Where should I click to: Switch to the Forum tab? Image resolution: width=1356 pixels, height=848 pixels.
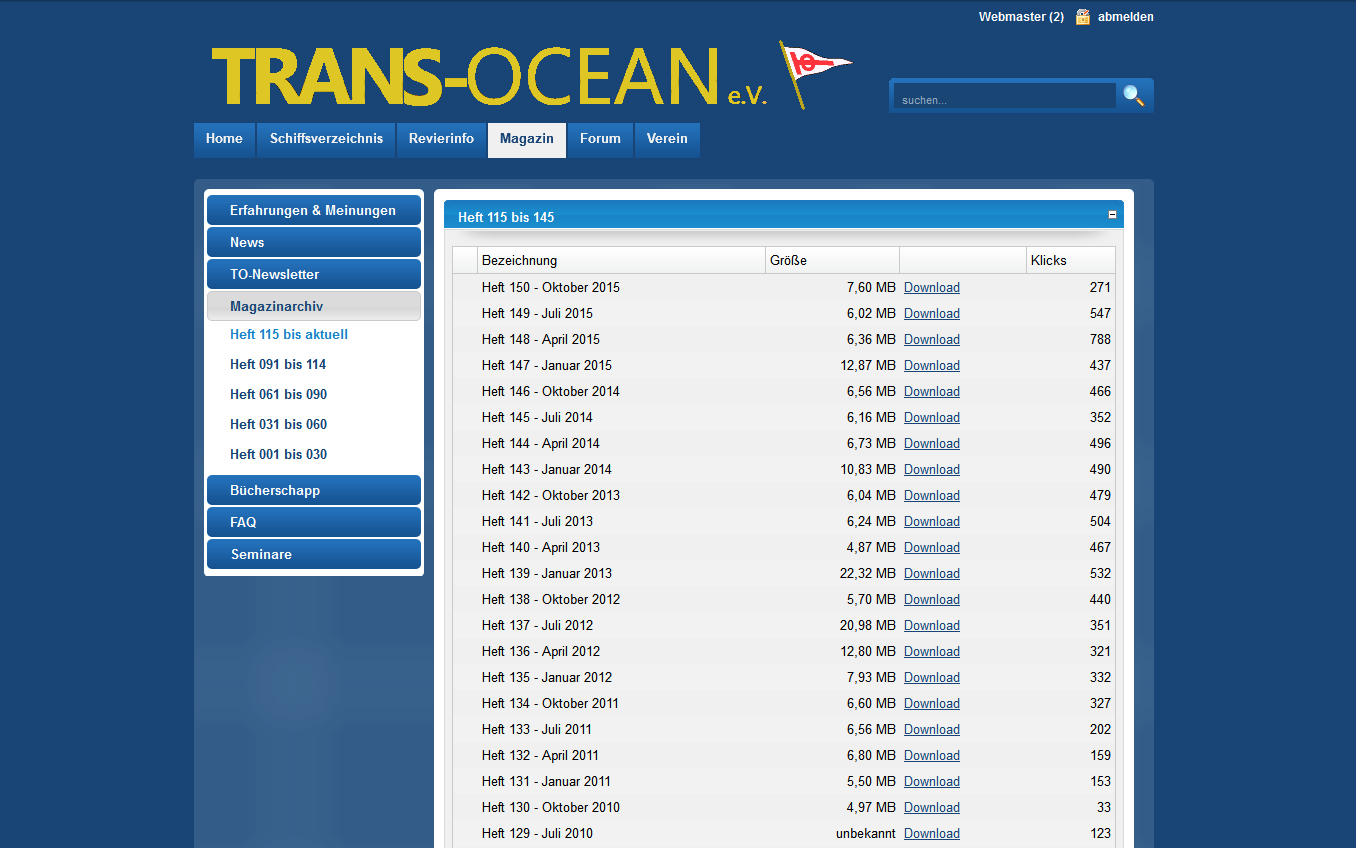click(600, 139)
